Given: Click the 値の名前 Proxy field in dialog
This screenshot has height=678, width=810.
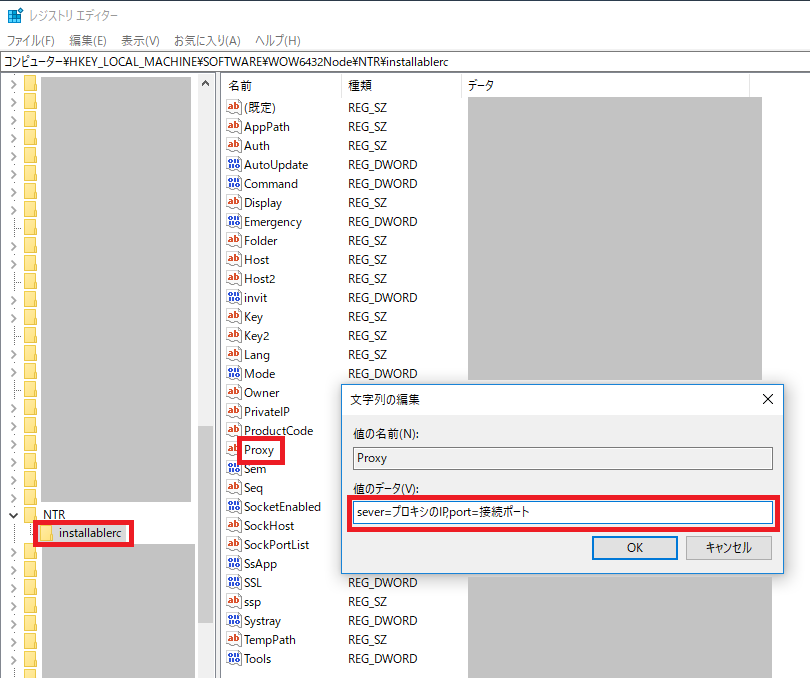Looking at the screenshot, I should coord(563,458).
